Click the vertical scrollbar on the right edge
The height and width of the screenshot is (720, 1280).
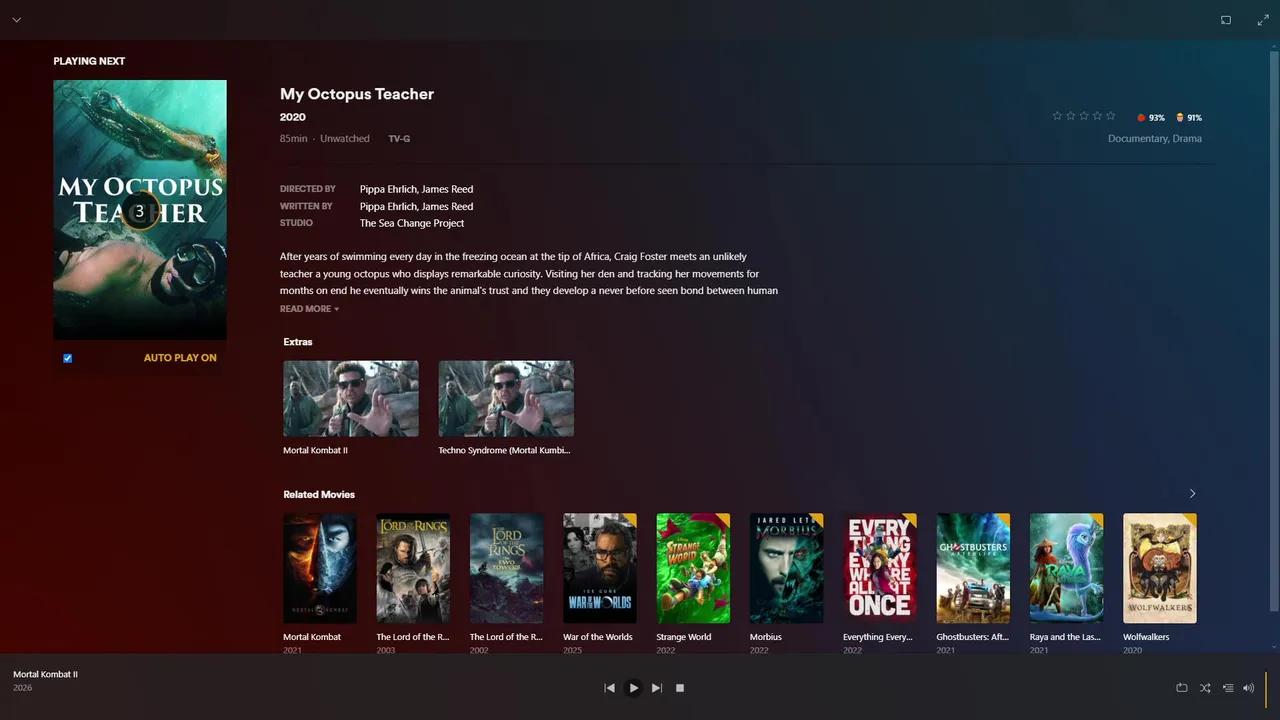click(x=1273, y=330)
